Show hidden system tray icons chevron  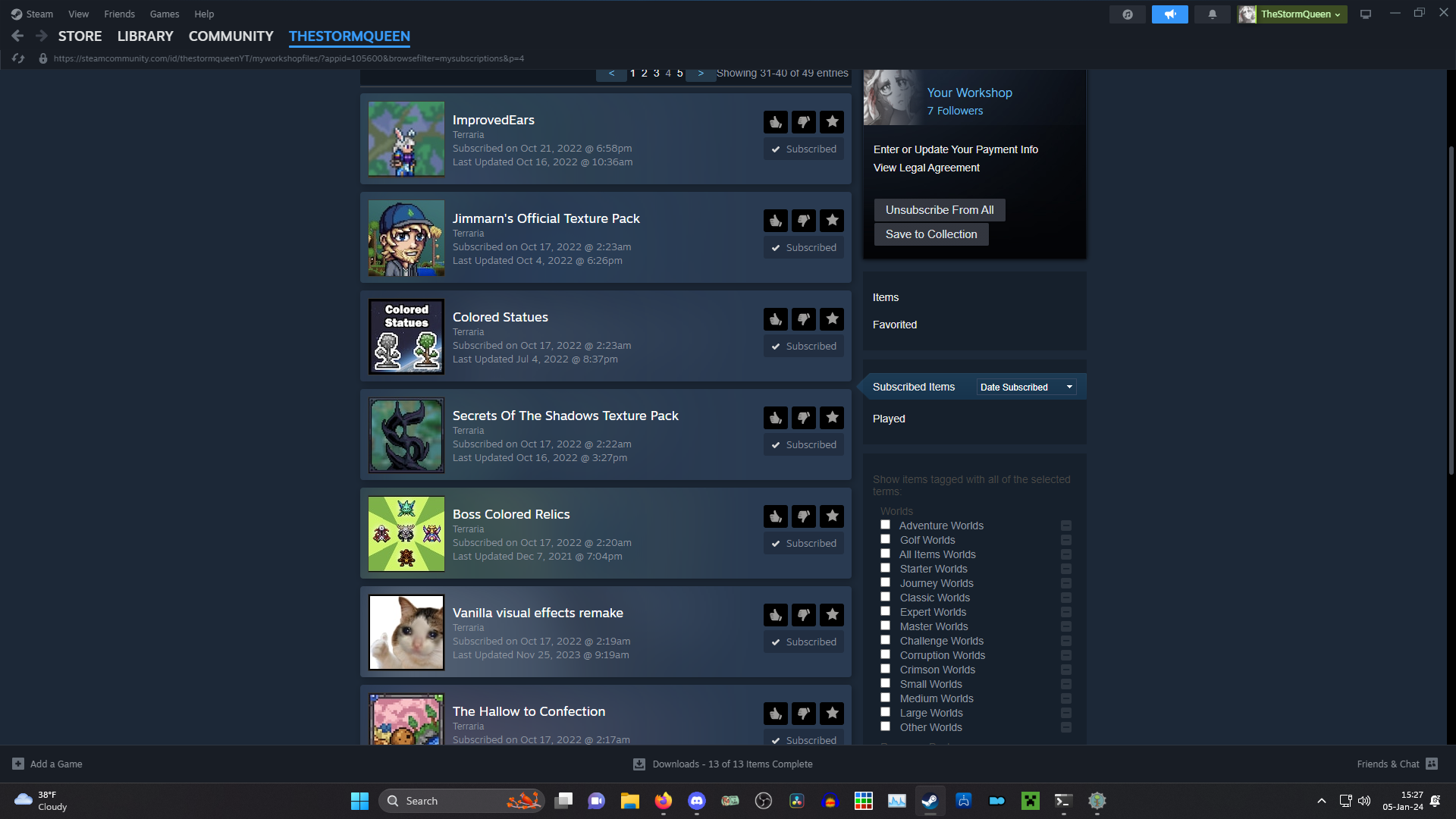(x=1322, y=801)
